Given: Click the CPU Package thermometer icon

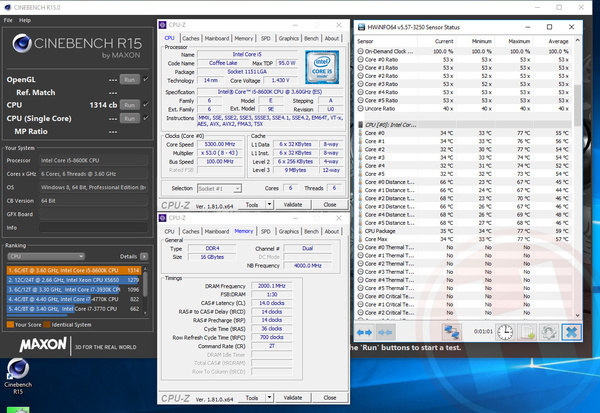Looking at the screenshot, I should coord(360,231).
